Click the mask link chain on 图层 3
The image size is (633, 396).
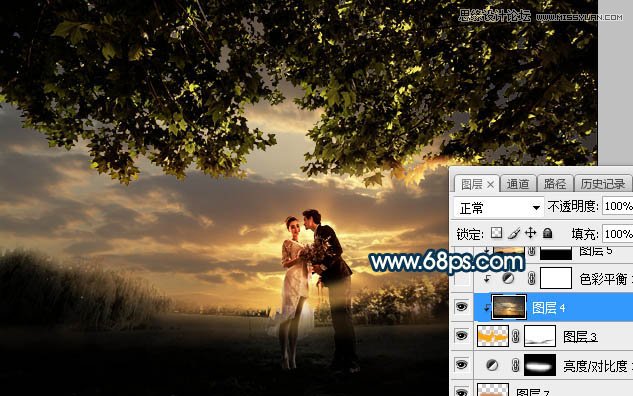point(516,336)
